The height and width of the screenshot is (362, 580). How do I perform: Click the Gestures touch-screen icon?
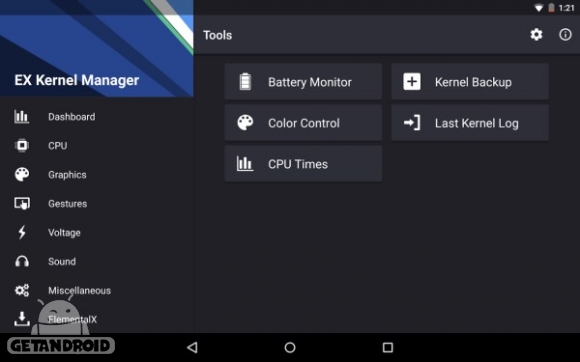[22, 203]
